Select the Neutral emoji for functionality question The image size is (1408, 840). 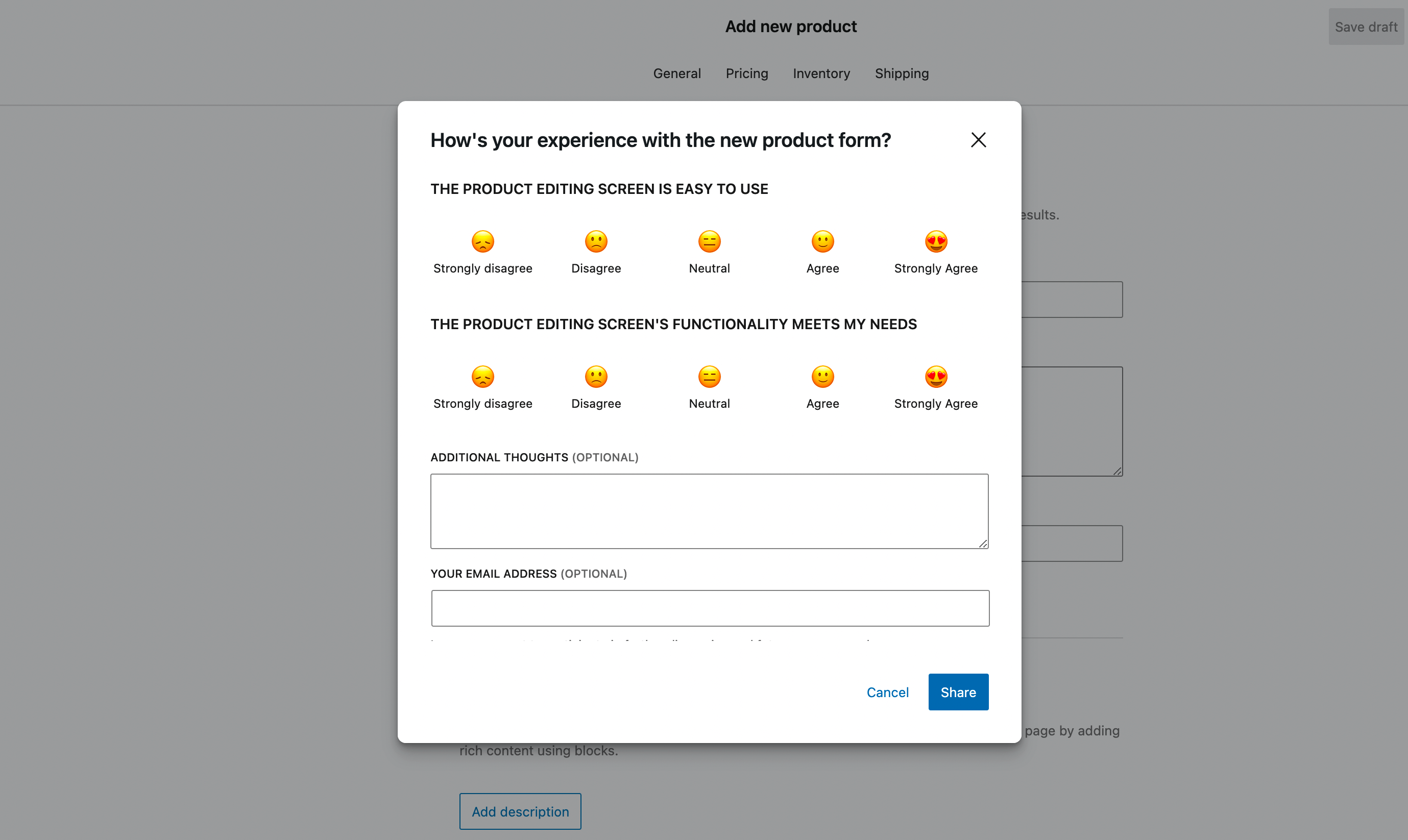click(x=709, y=377)
